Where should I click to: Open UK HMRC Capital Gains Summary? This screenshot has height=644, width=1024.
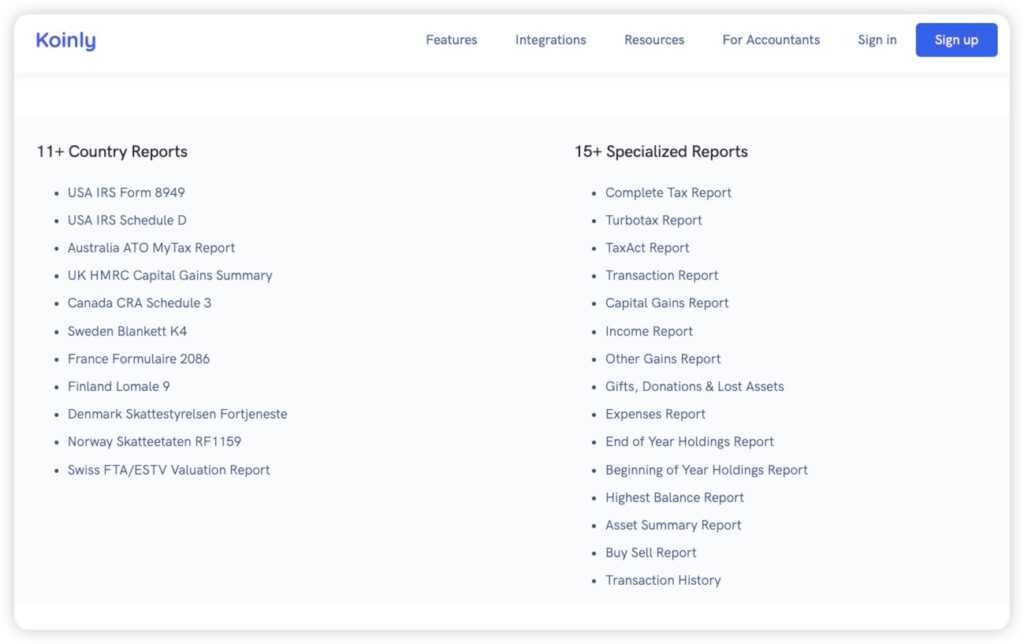(169, 275)
